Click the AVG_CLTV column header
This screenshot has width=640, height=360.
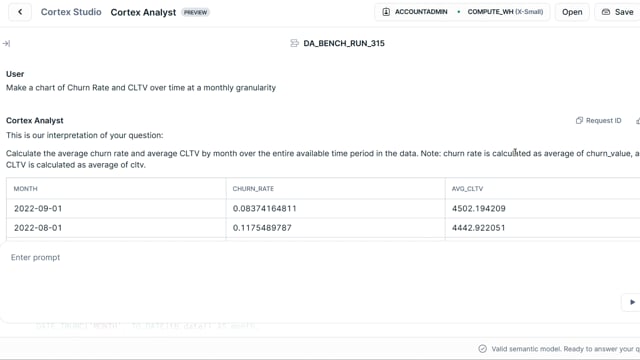pos(467,189)
